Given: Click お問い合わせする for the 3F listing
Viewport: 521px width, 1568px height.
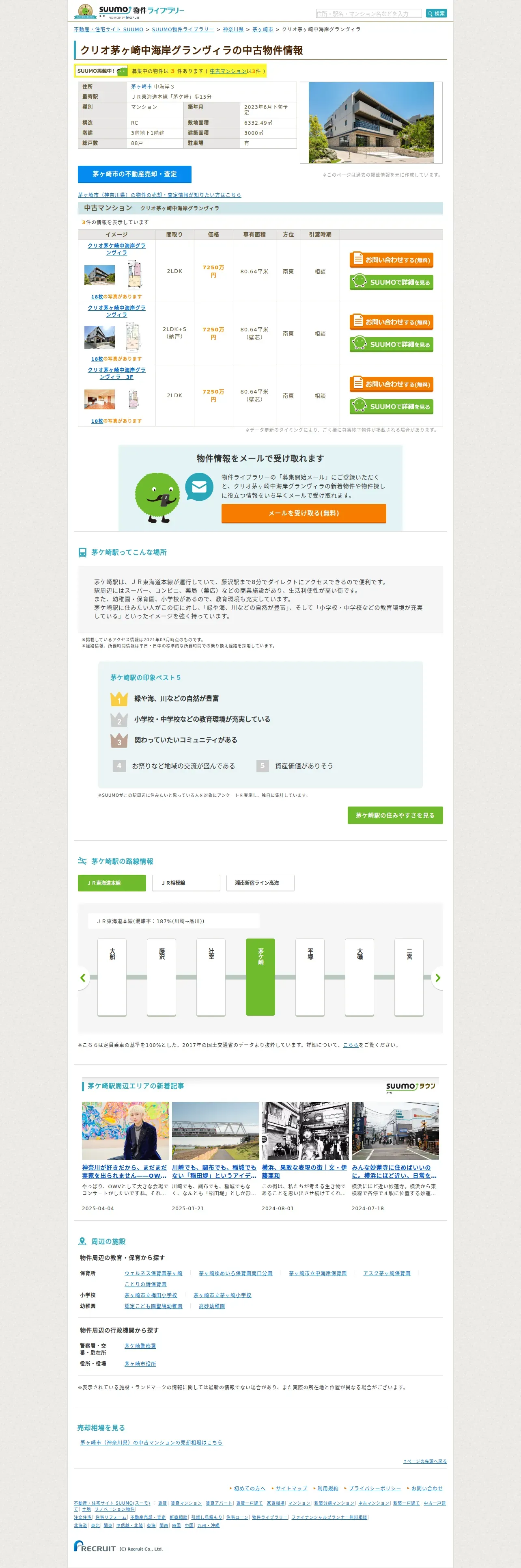Looking at the screenshot, I should pyautogui.click(x=392, y=383).
